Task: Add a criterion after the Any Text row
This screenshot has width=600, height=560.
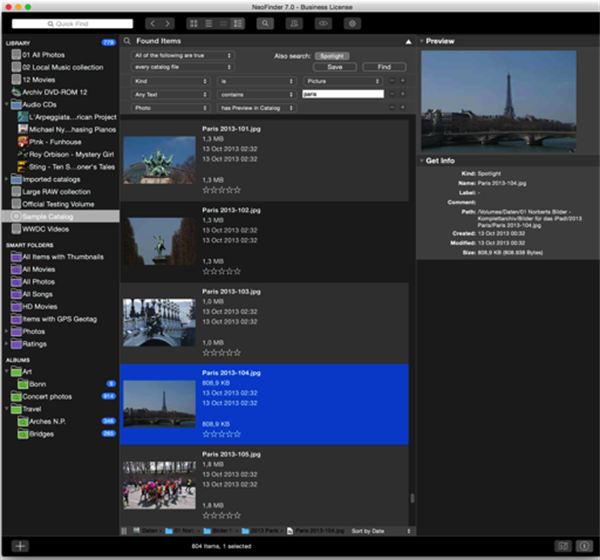Action: [x=403, y=94]
